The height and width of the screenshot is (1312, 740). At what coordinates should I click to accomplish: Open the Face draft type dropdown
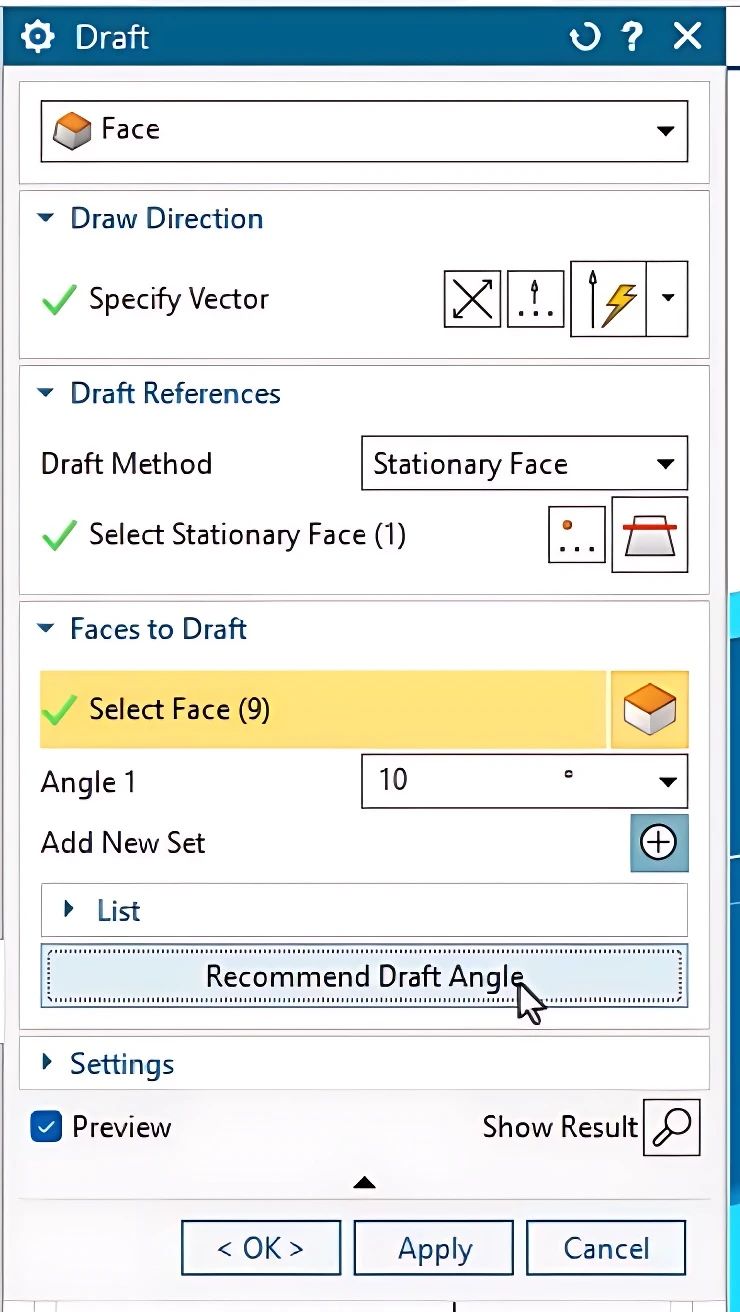point(364,130)
